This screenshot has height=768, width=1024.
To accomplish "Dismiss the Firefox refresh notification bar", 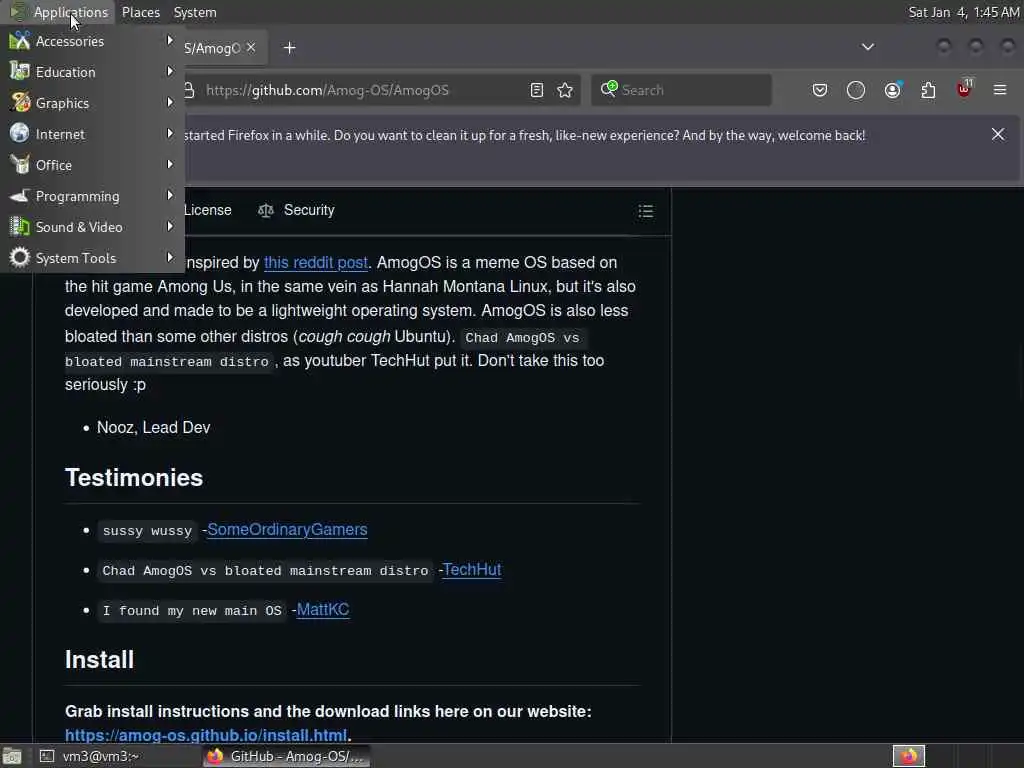I will pyautogui.click(x=998, y=134).
